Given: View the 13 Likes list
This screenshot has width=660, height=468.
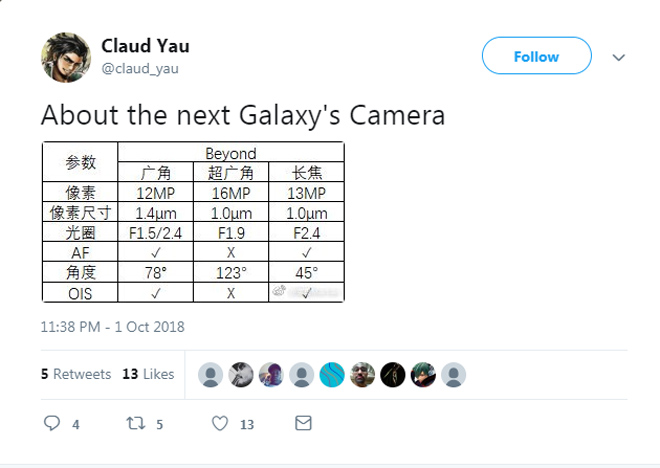Looking at the screenshot, I should (148, 374).
